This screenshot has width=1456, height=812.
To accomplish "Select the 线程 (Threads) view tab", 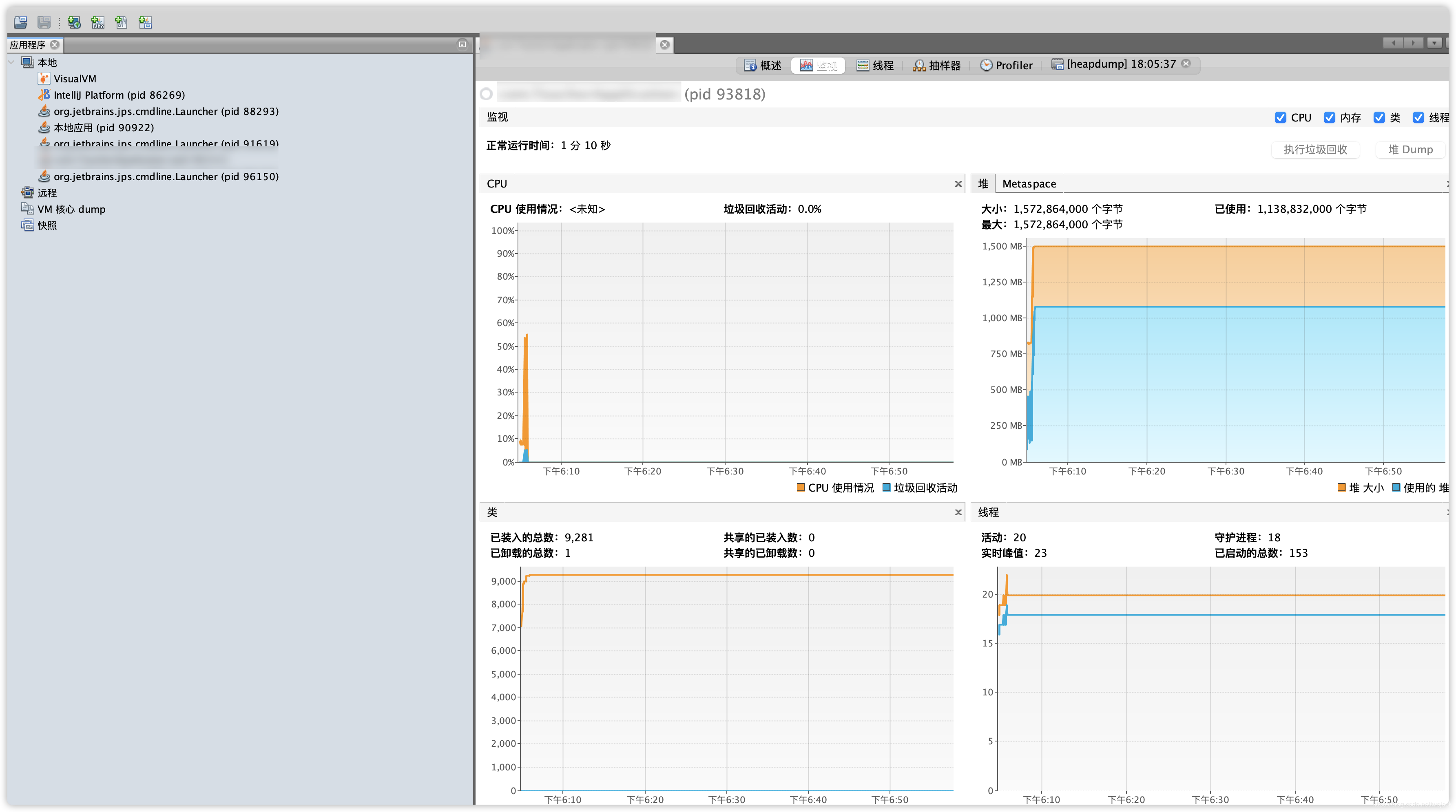I will tap(878, 64).
